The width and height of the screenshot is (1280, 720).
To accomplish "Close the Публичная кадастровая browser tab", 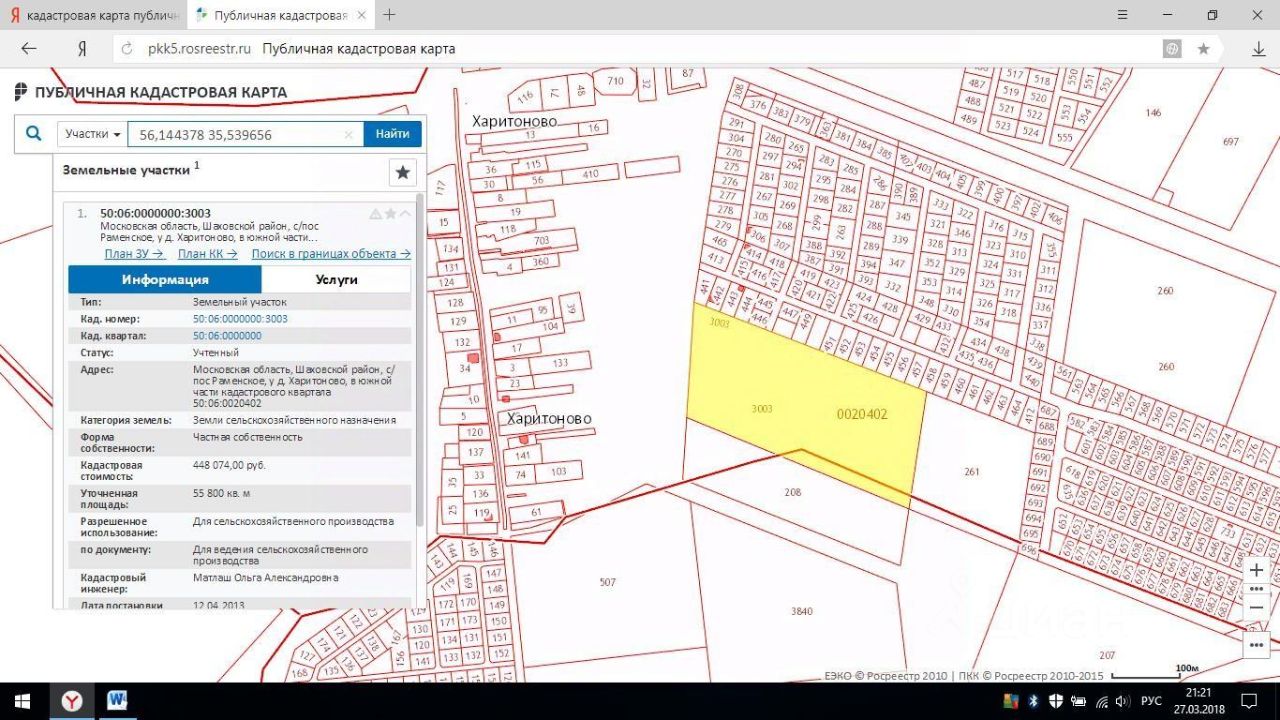I will pos(363,15).
